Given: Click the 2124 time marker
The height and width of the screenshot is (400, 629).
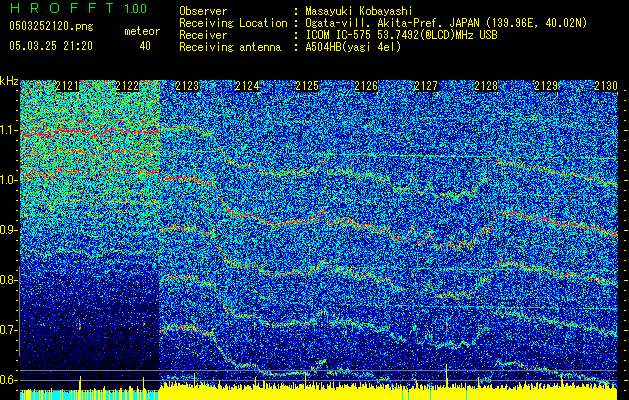Looking at the screenshot, I should coord(247,86).
